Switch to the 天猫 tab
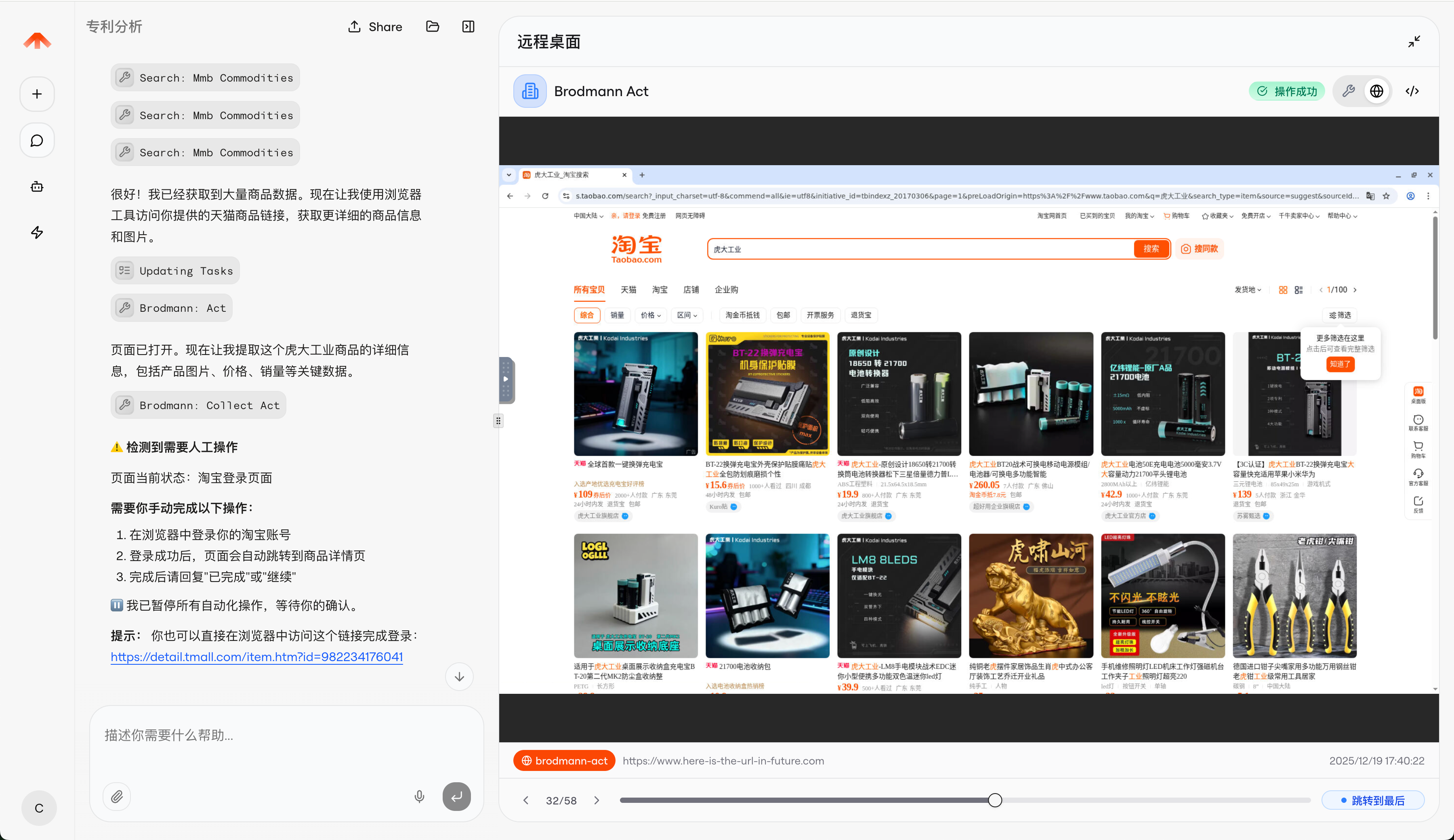1454x840 pixels. [x=629, y=290]
